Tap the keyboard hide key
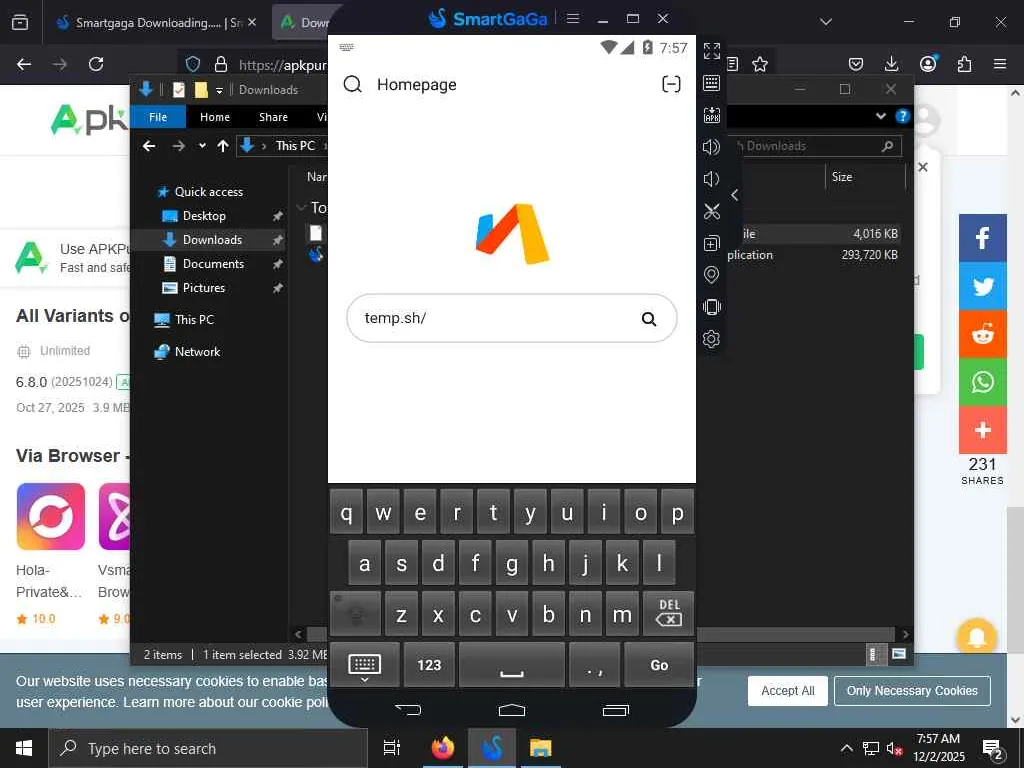This screenshot has width=1024, height=768. pyautogui.click(x=364, y=665)
